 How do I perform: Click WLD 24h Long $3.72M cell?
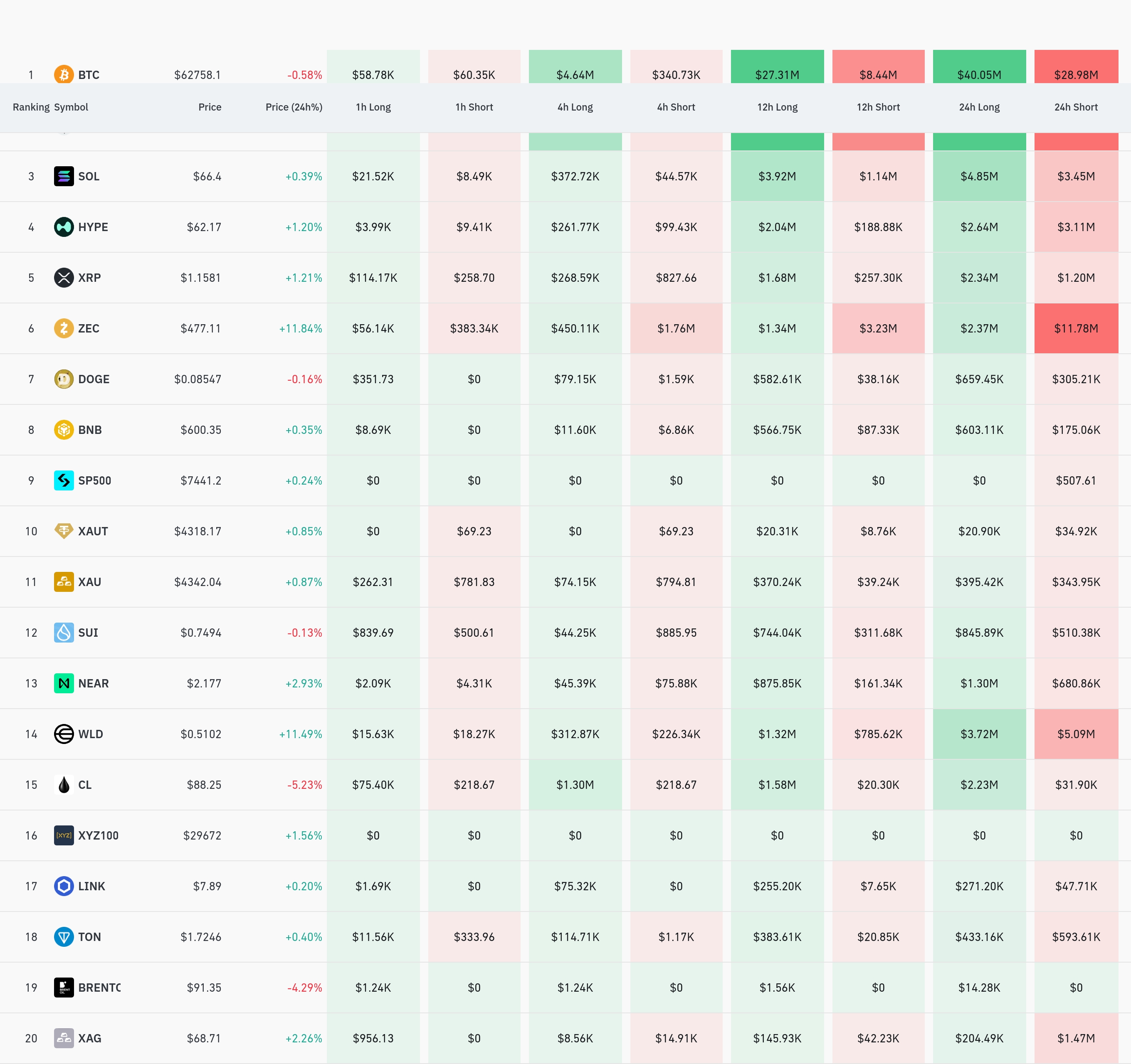tap(979, 734)
